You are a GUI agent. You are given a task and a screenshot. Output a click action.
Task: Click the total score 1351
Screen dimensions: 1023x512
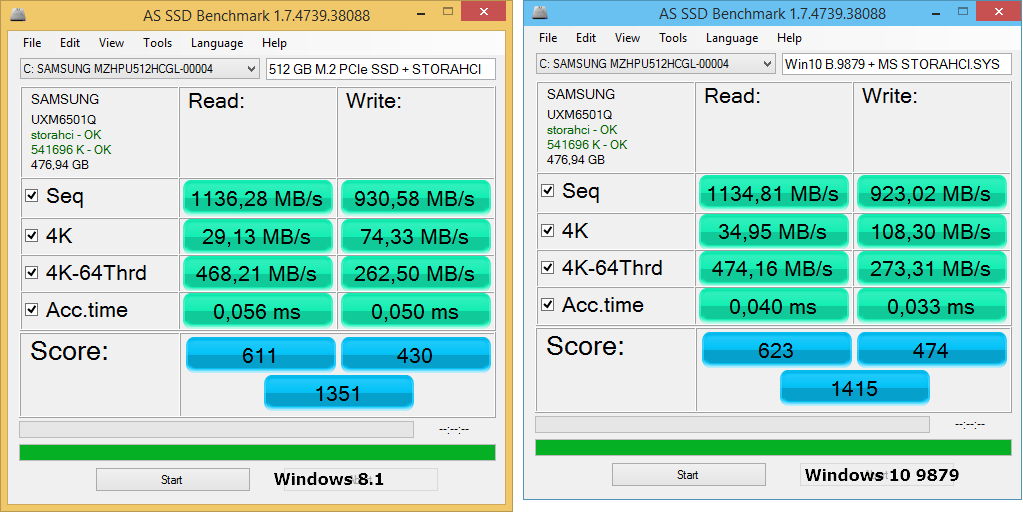pyautogui.click(x=339, y=393)
